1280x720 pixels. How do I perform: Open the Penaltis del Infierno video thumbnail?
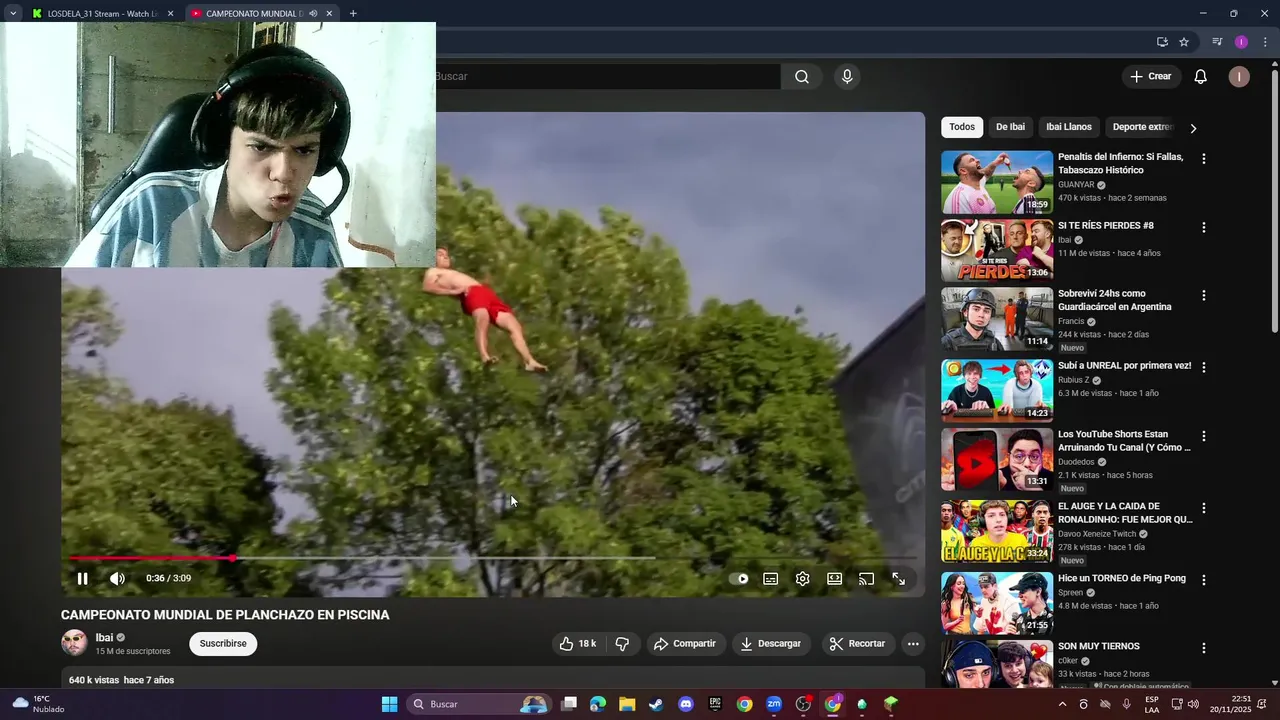tap(997, 182)
